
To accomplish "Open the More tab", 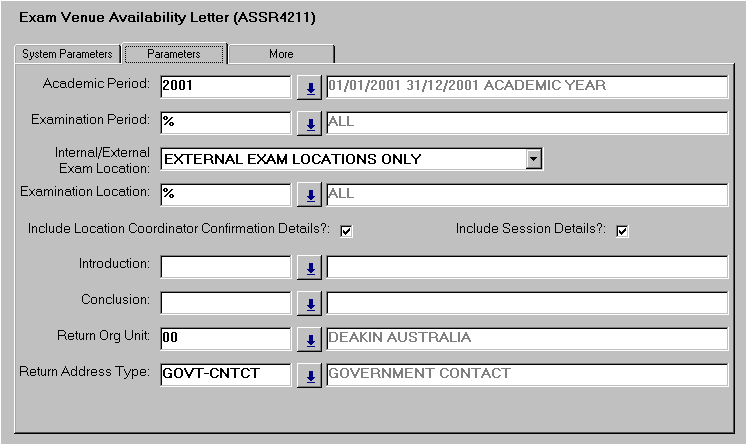I will tap(281, 54).
